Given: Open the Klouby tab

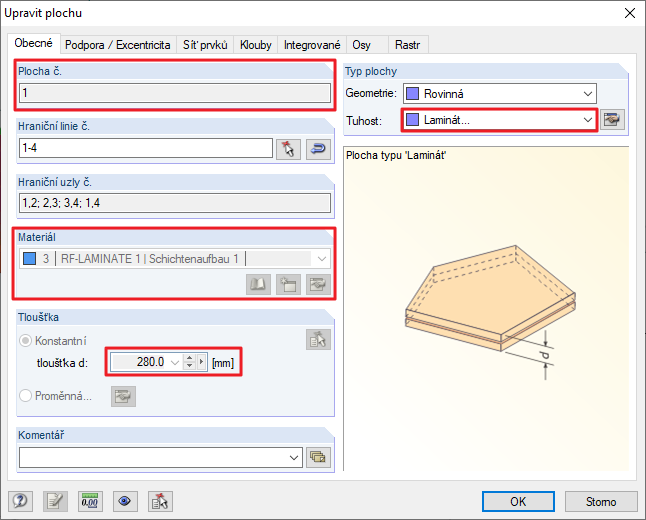Looking at the screenshot, I should click(255, 45).
